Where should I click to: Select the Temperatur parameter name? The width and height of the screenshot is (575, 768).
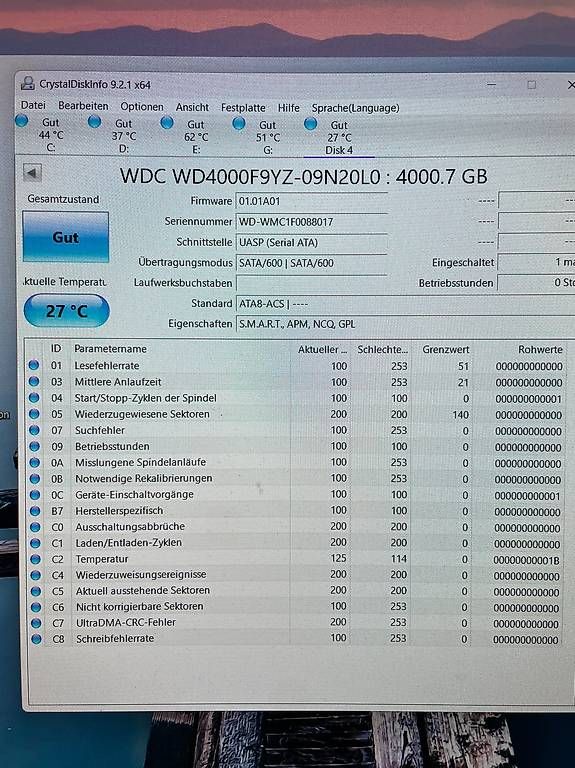[102, 559]
